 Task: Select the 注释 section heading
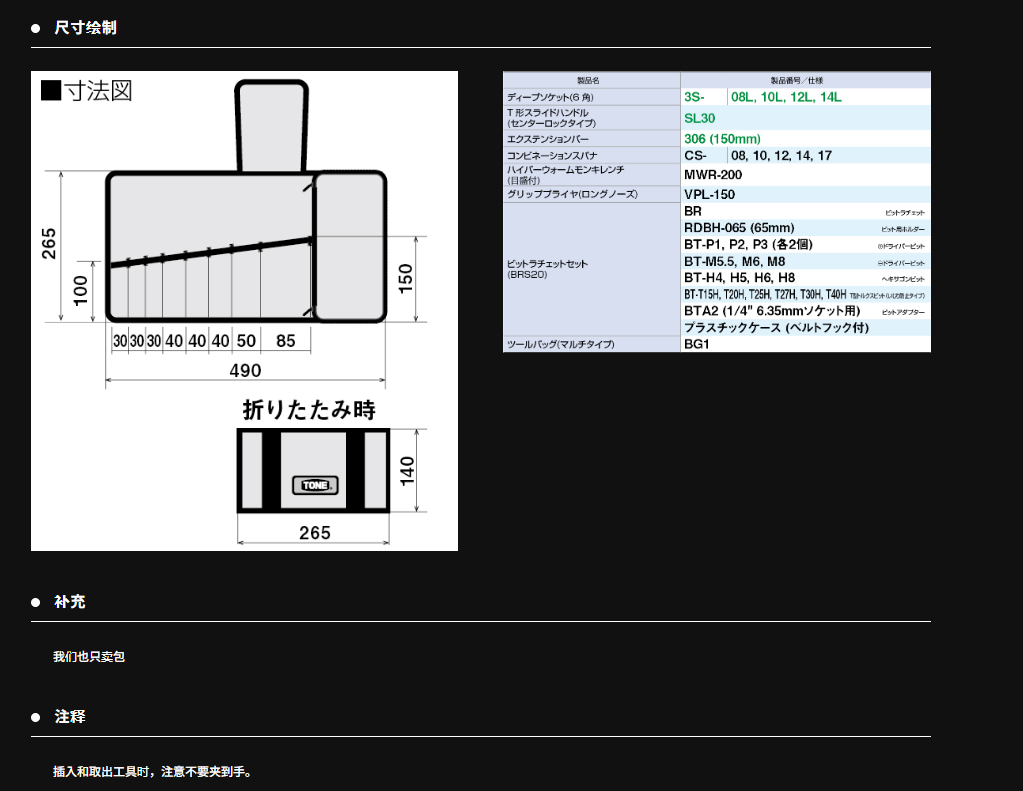pyautogui.click(x=70, y=717)
